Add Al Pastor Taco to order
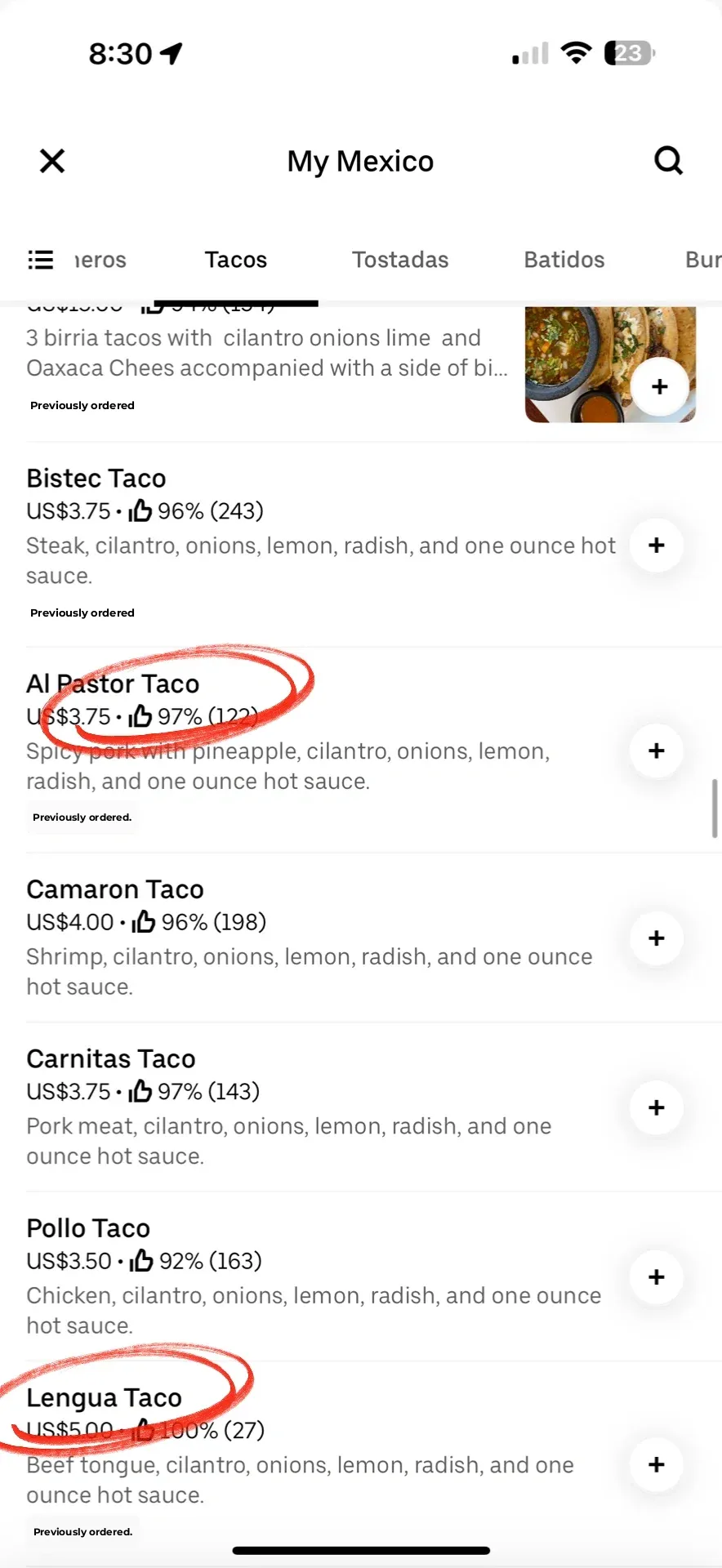 (656, 751)
